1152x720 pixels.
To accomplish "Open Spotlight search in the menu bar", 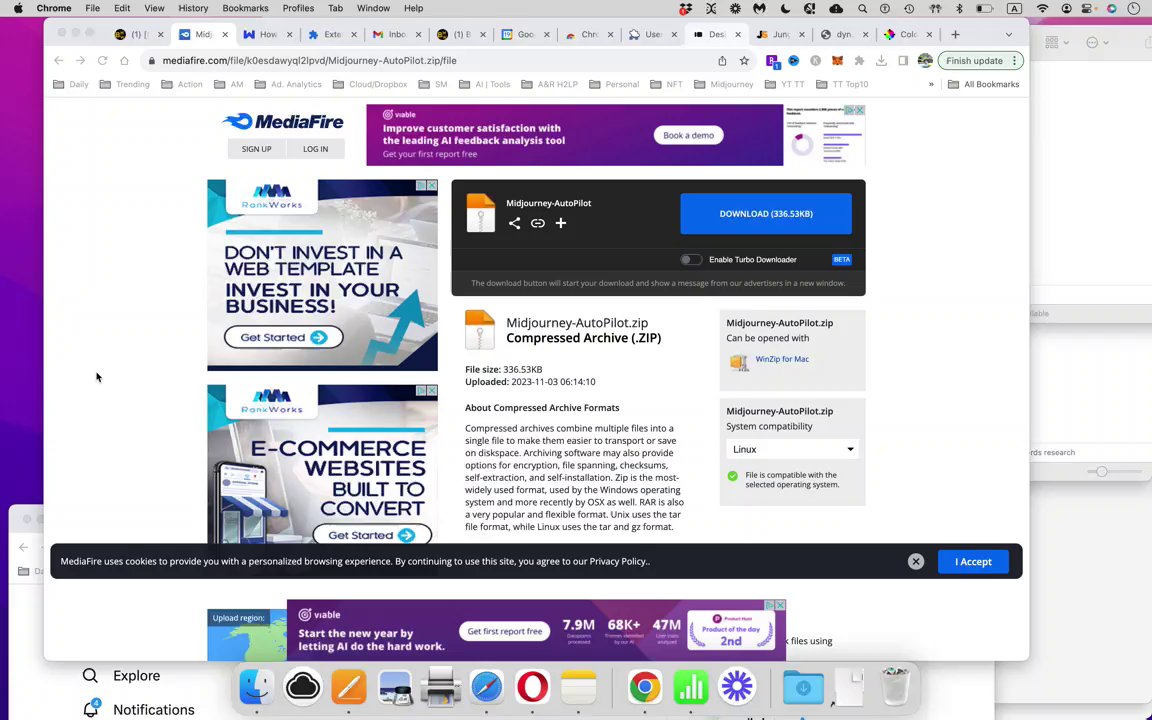I will pos(863,8).
